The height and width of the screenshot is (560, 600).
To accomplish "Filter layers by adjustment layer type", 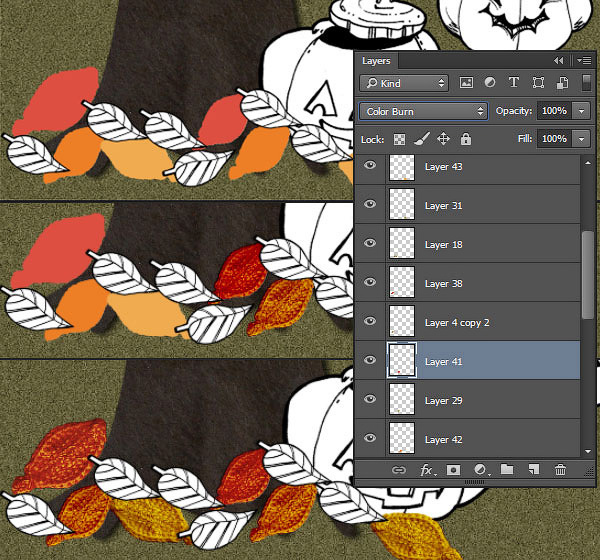I will coord(490,83).
